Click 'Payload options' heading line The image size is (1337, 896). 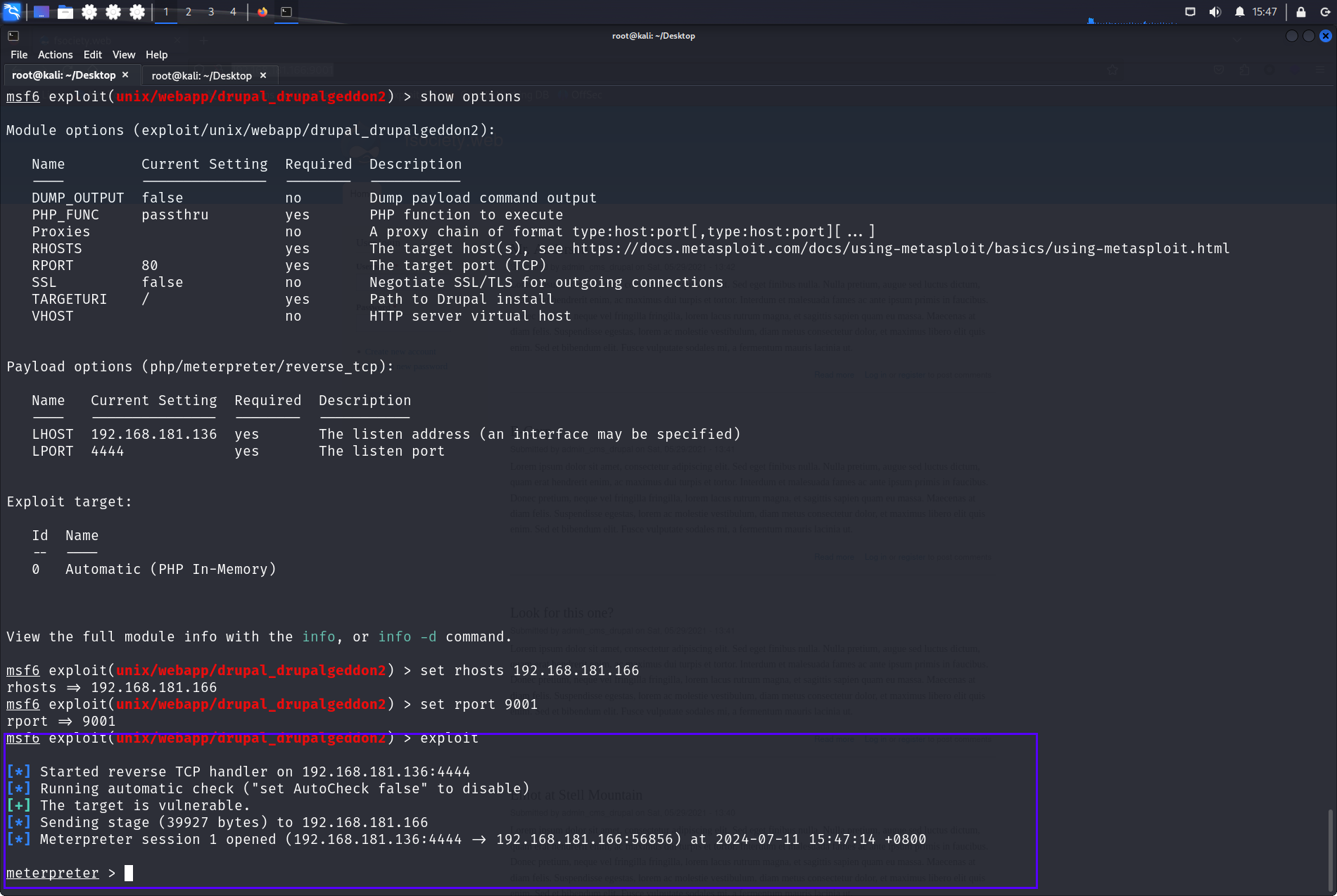pos(201,367)
